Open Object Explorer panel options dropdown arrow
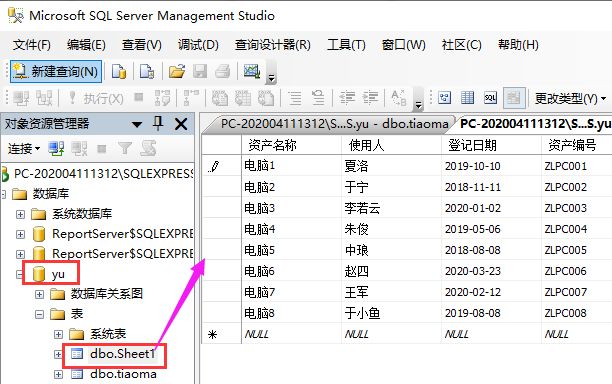The image size is (612, 384). (137, 125)
